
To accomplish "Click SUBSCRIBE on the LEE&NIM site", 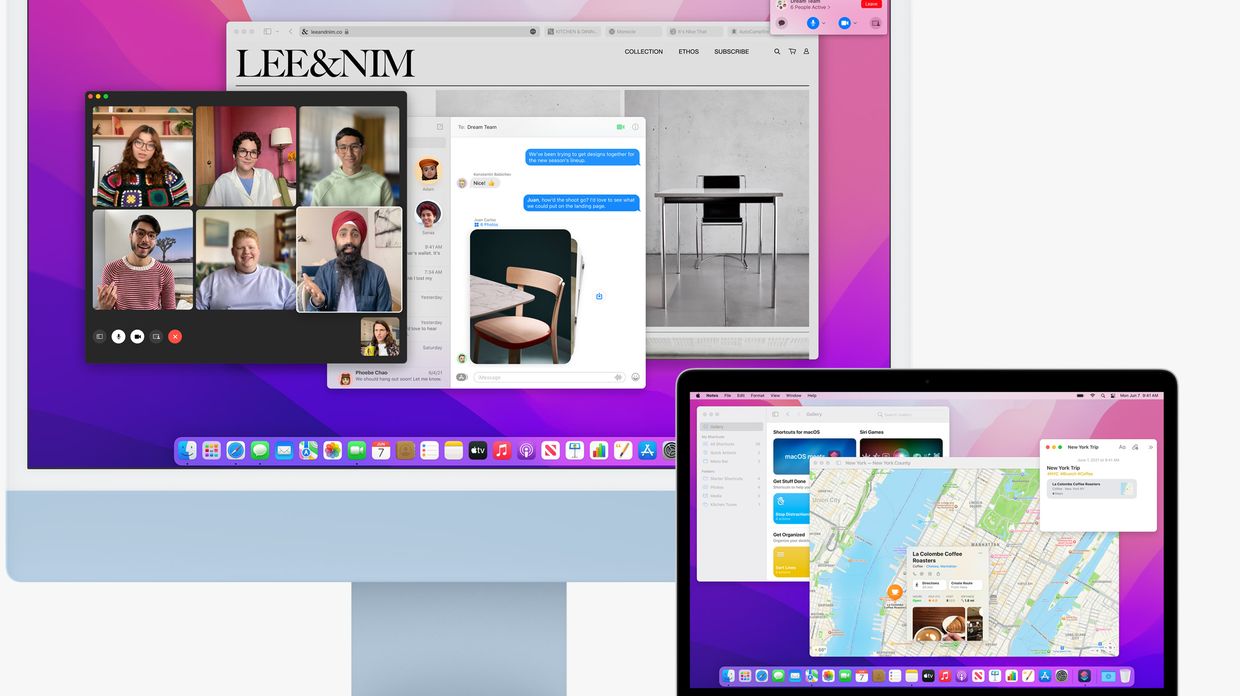I will coord(731,51).
